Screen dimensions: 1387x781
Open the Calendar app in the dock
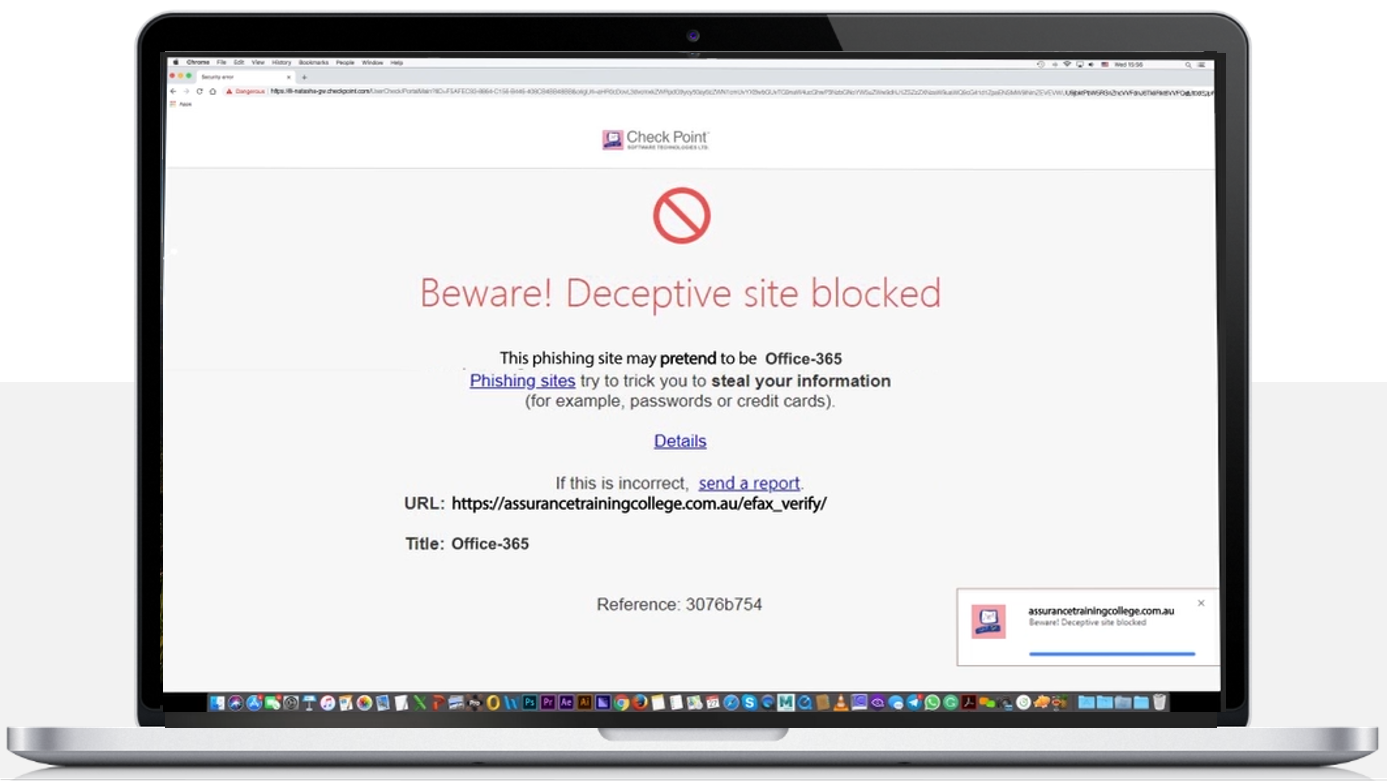point(713,703)
